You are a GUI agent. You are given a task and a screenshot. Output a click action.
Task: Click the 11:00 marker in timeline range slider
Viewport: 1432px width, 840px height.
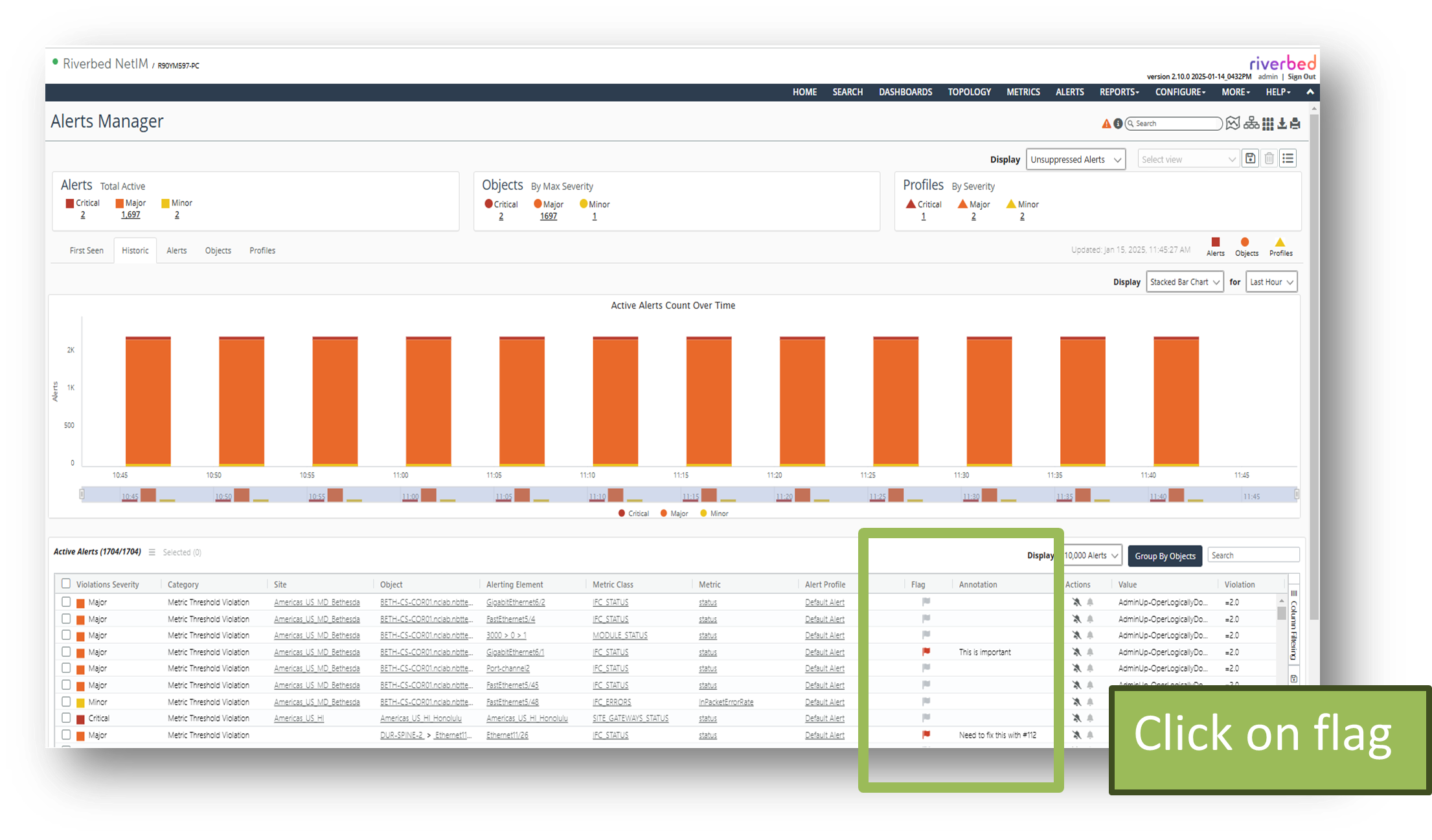pyautogui.click(x=411, y=497)
